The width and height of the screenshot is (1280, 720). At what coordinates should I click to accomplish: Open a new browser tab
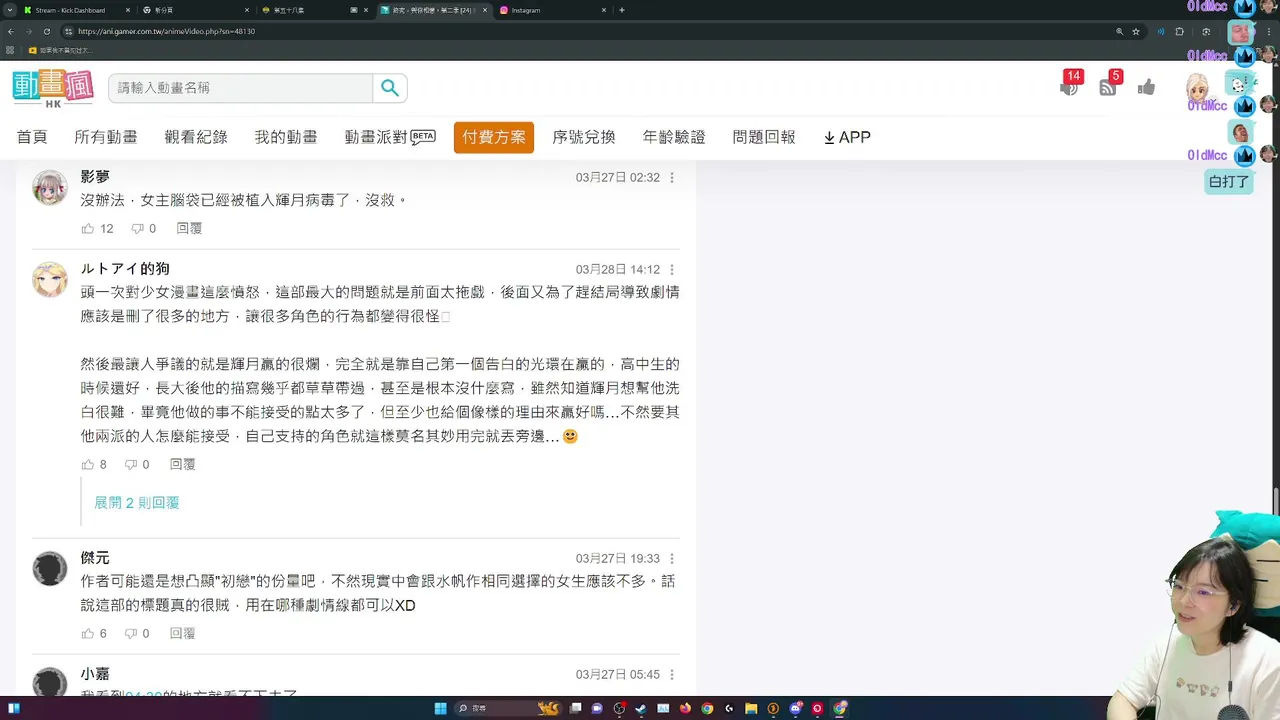tap(622, 10)
